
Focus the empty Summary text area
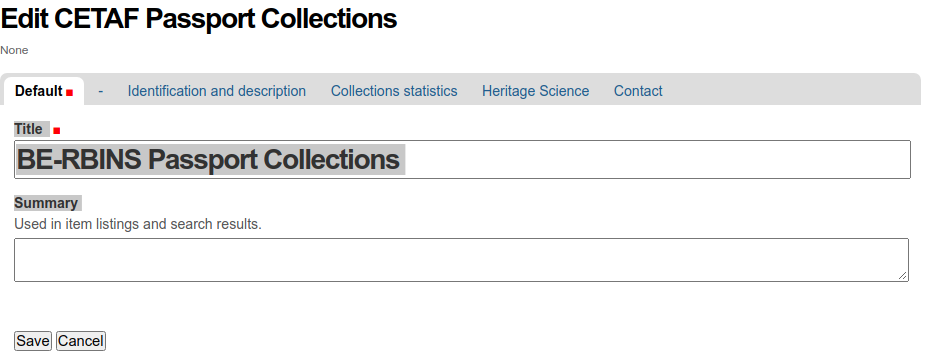click(x=462, y=260)
